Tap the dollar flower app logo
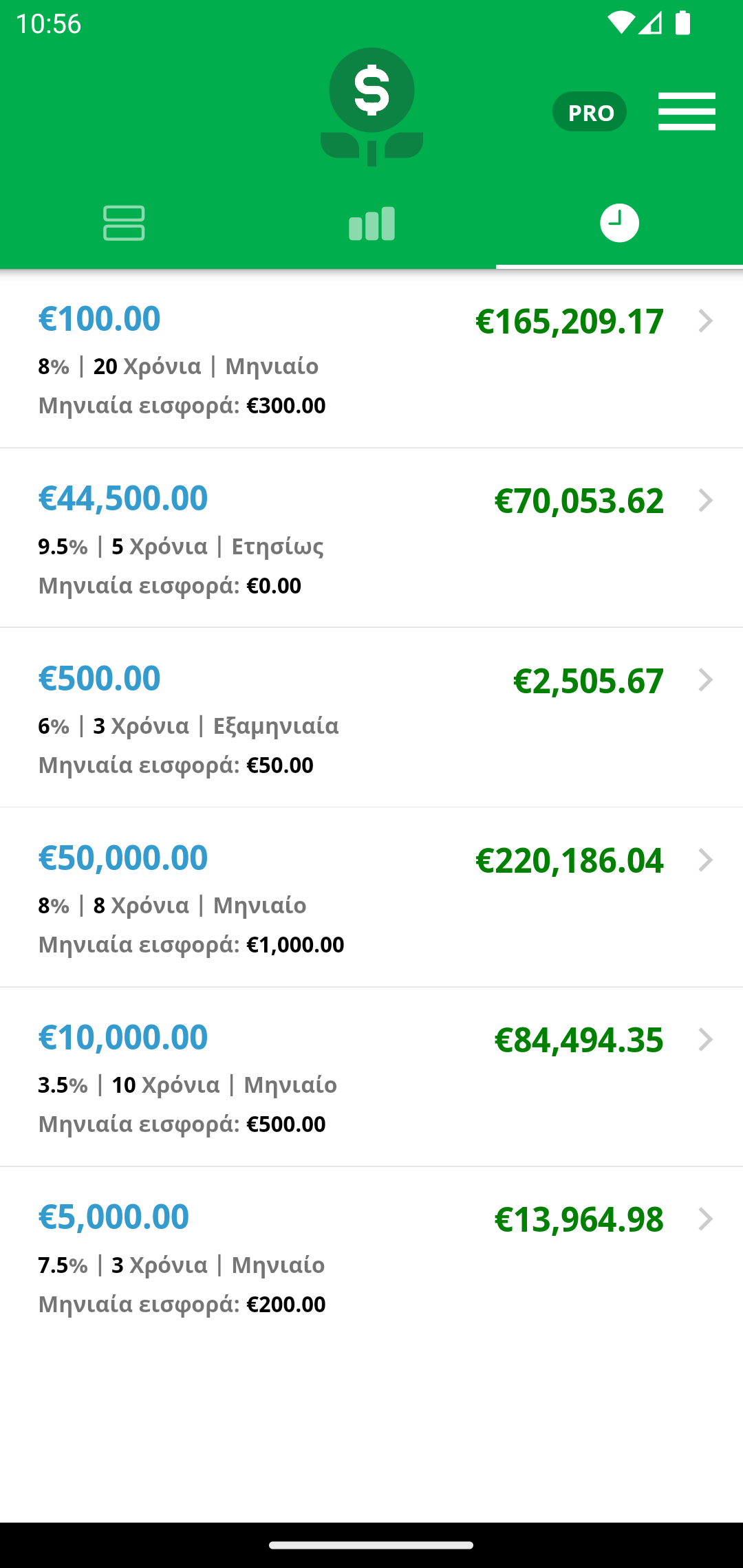This screenshot has height=1568, width=743. [371, 107]
